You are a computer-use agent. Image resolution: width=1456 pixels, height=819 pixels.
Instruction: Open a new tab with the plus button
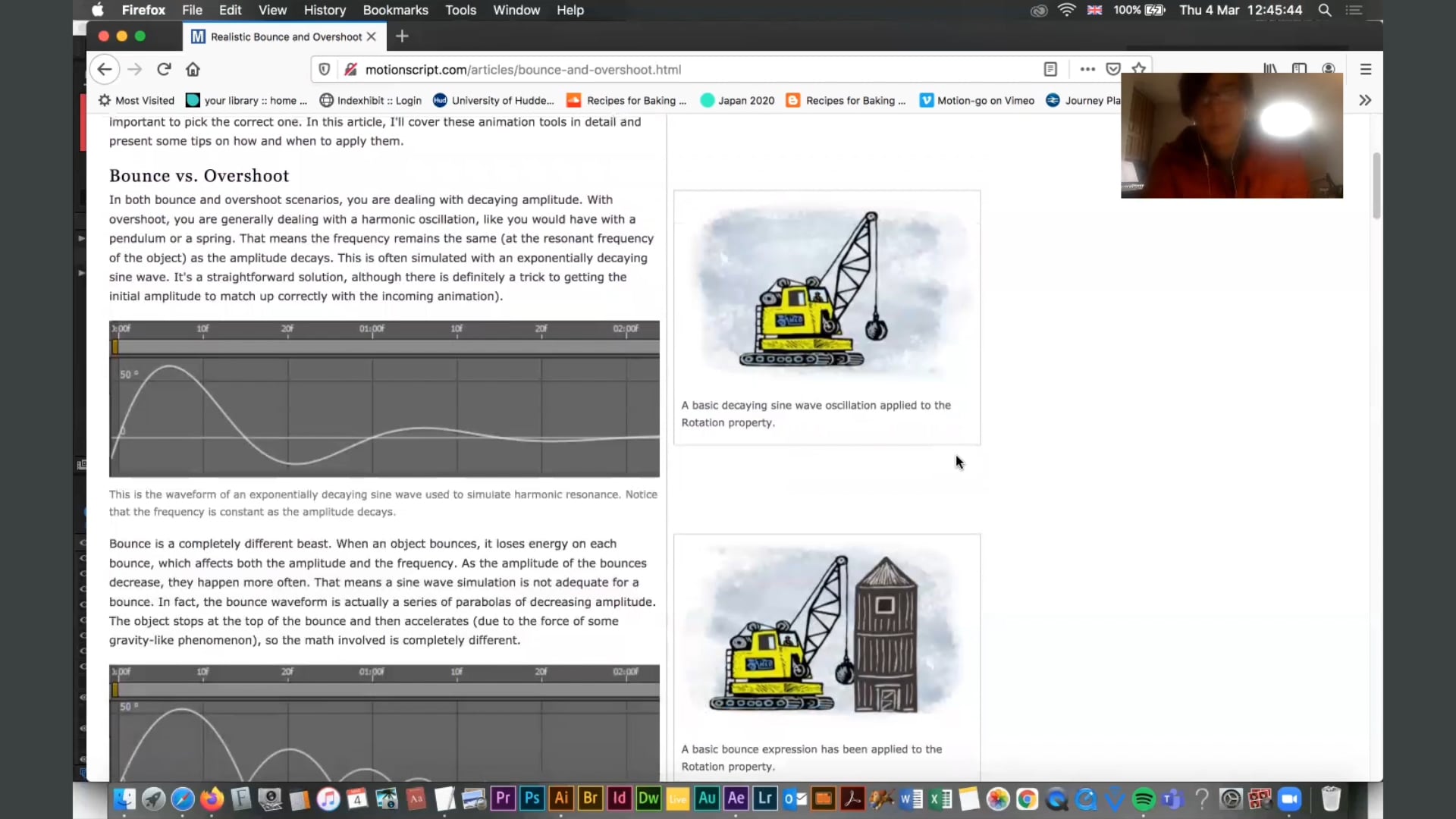pyautogui.click(x=402, y=36)
